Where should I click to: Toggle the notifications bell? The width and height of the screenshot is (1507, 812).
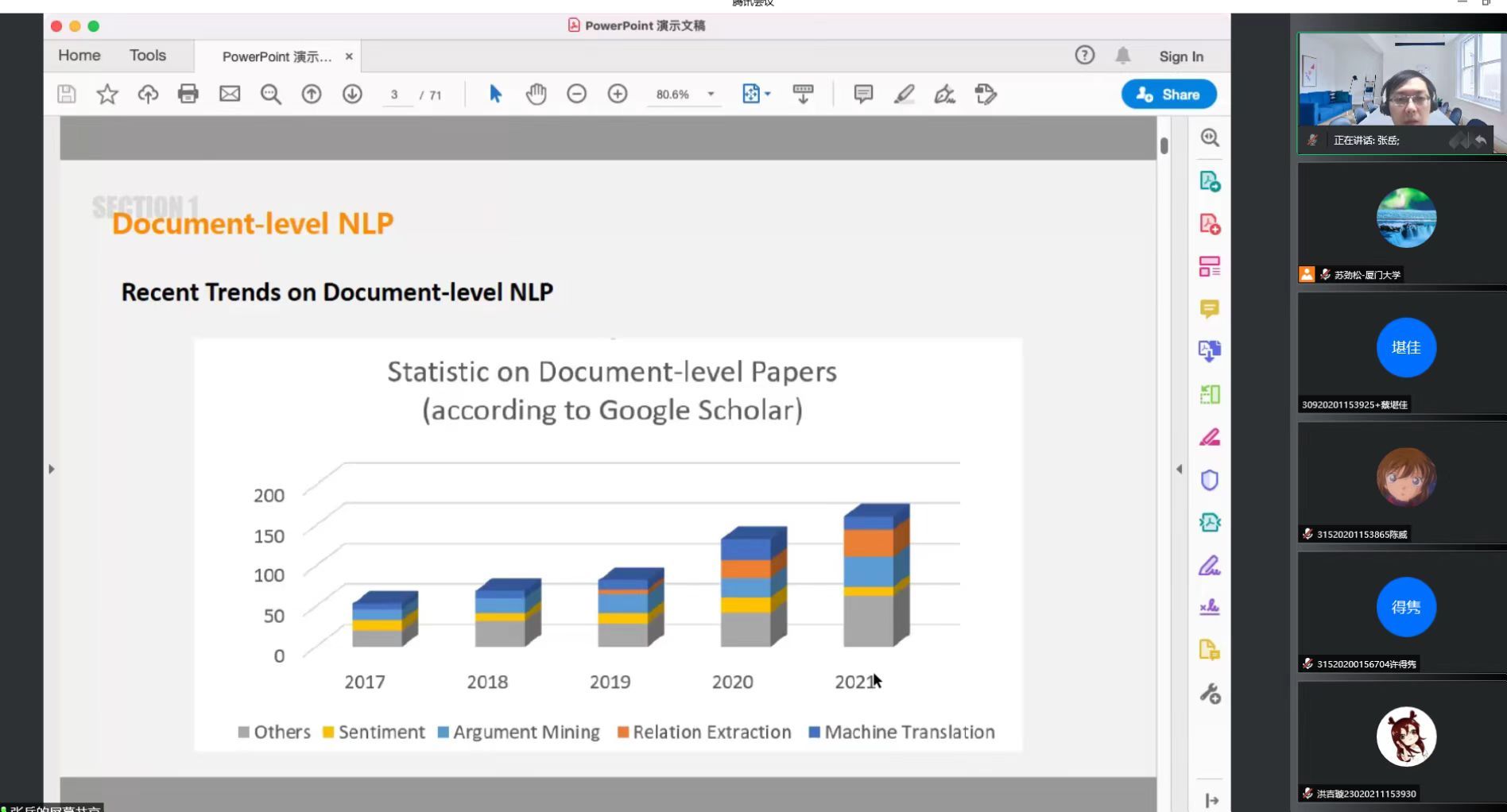pyautogui.click(x=1122, y=56)
